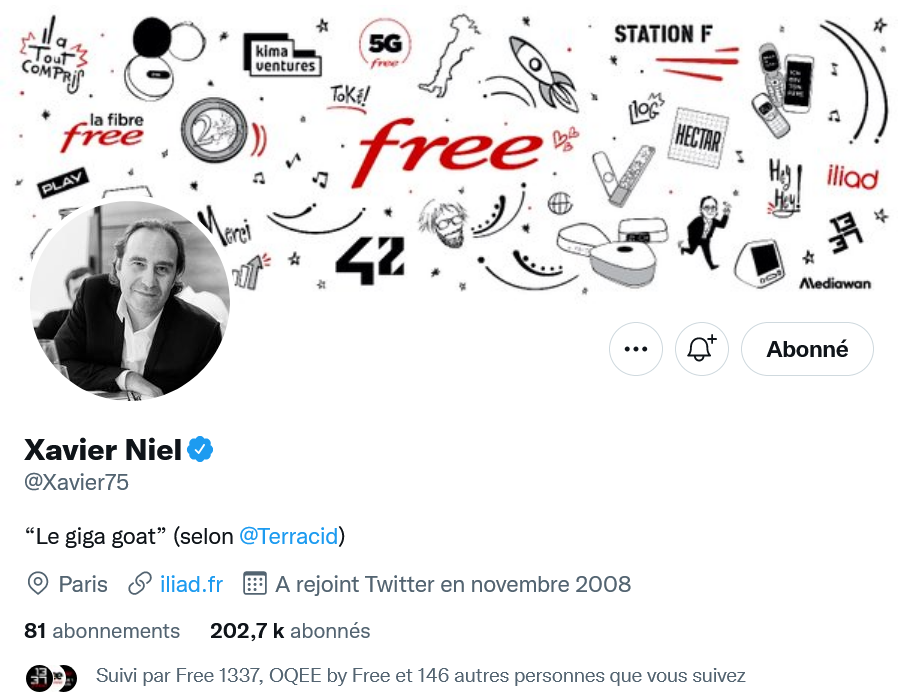The width and height of the screenshot is (898, 692).
Task: Click the STATION F text in banner
Action: click(663, 34)
